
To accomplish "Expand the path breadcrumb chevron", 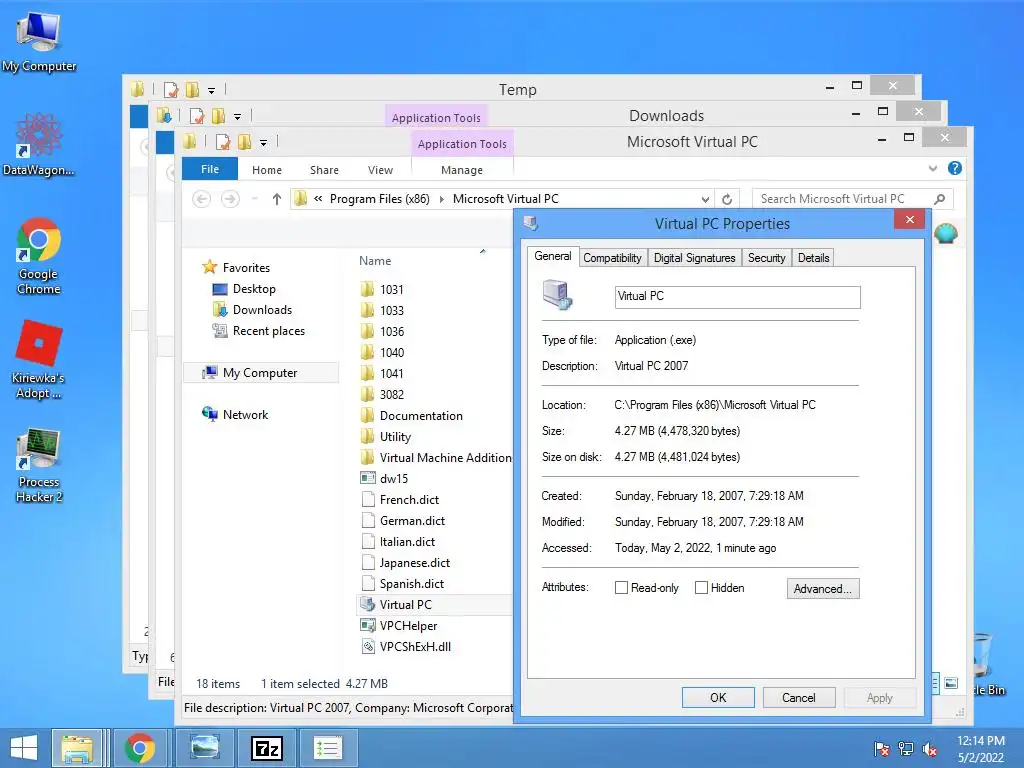I will (x=318, y=199).
